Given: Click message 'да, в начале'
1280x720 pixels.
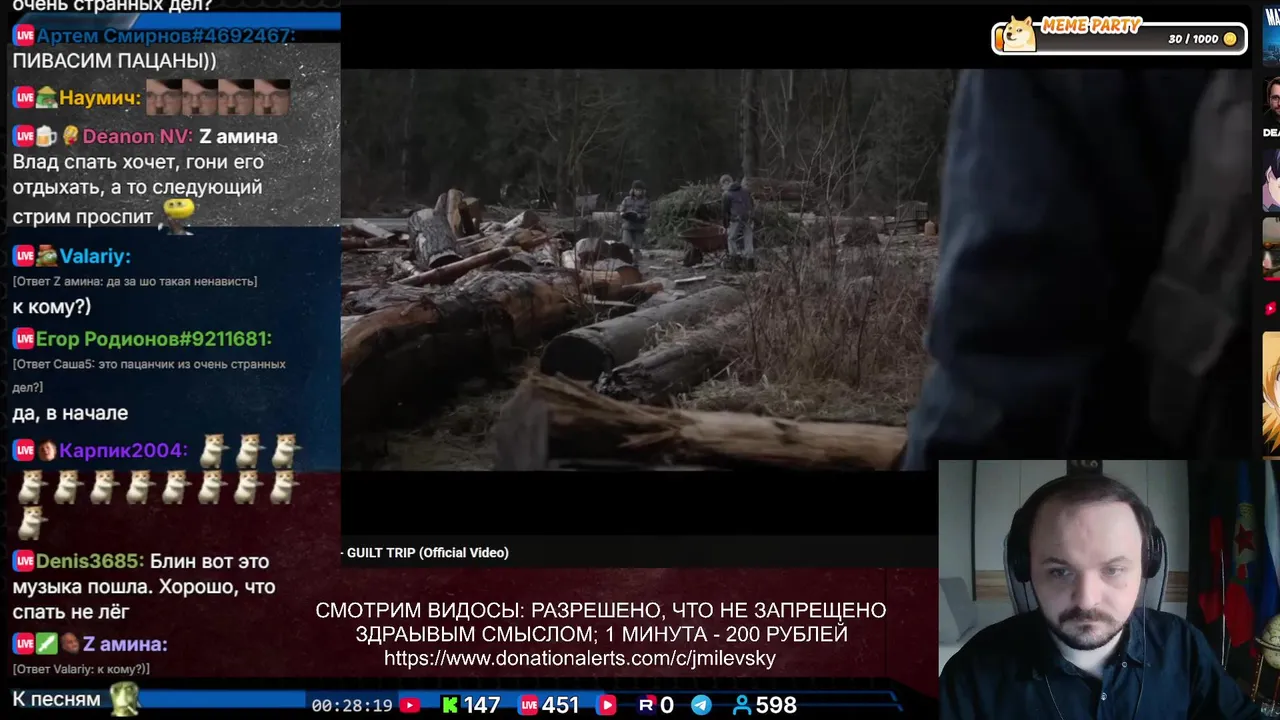Looking at the screenshot, I should (x=70, y=413).
